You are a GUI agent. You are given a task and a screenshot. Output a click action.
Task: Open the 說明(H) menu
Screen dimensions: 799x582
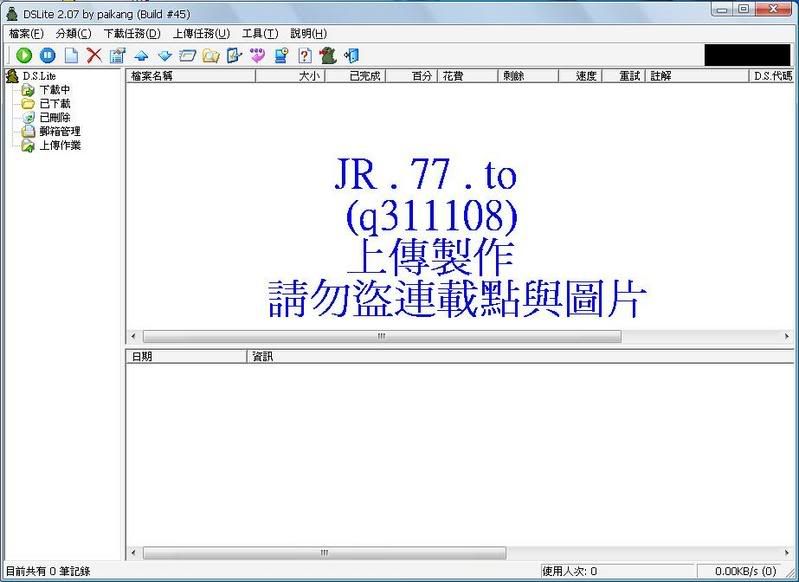[308, 34]
